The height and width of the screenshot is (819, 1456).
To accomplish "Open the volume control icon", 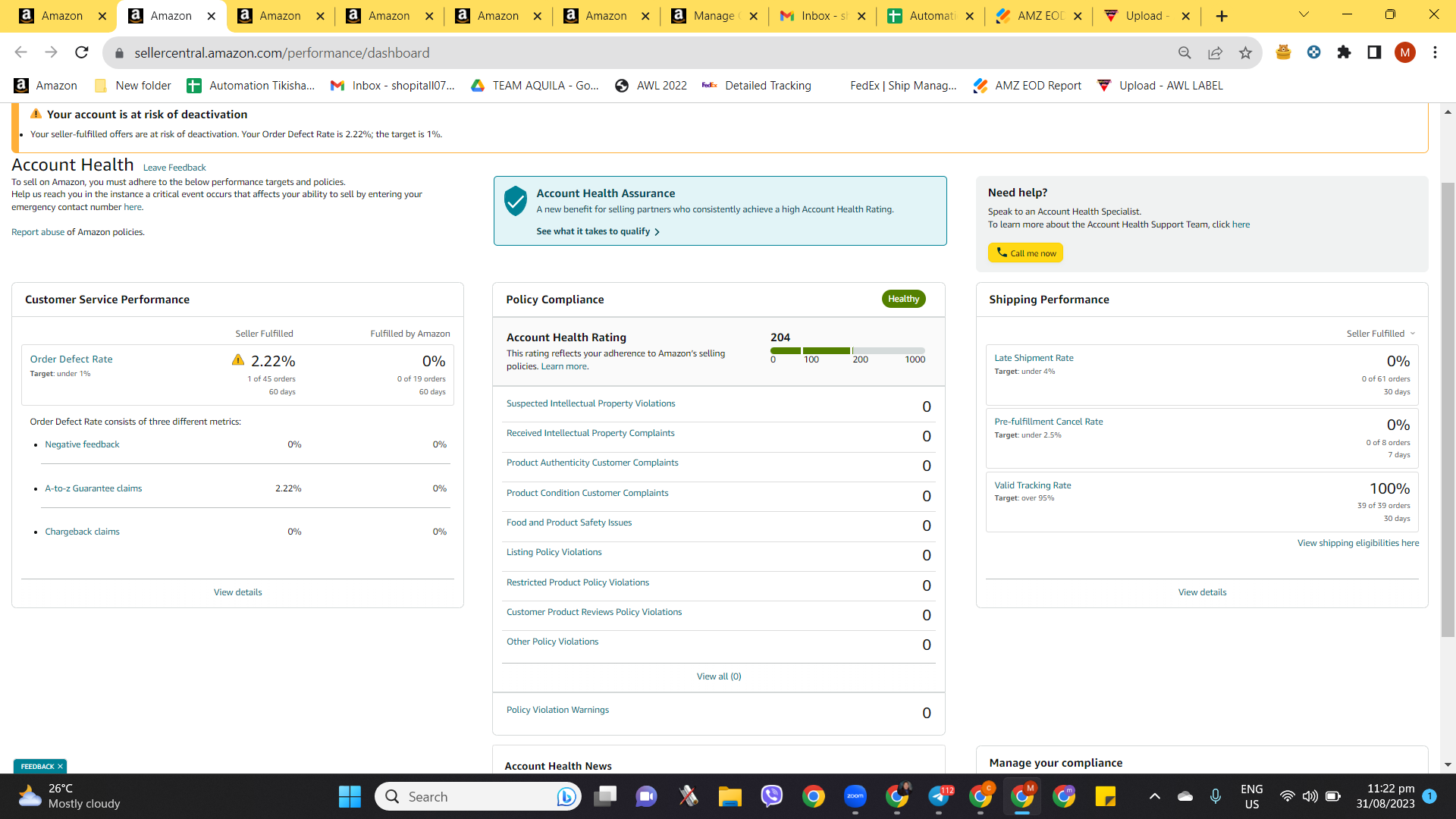I will coord(1310,796).
